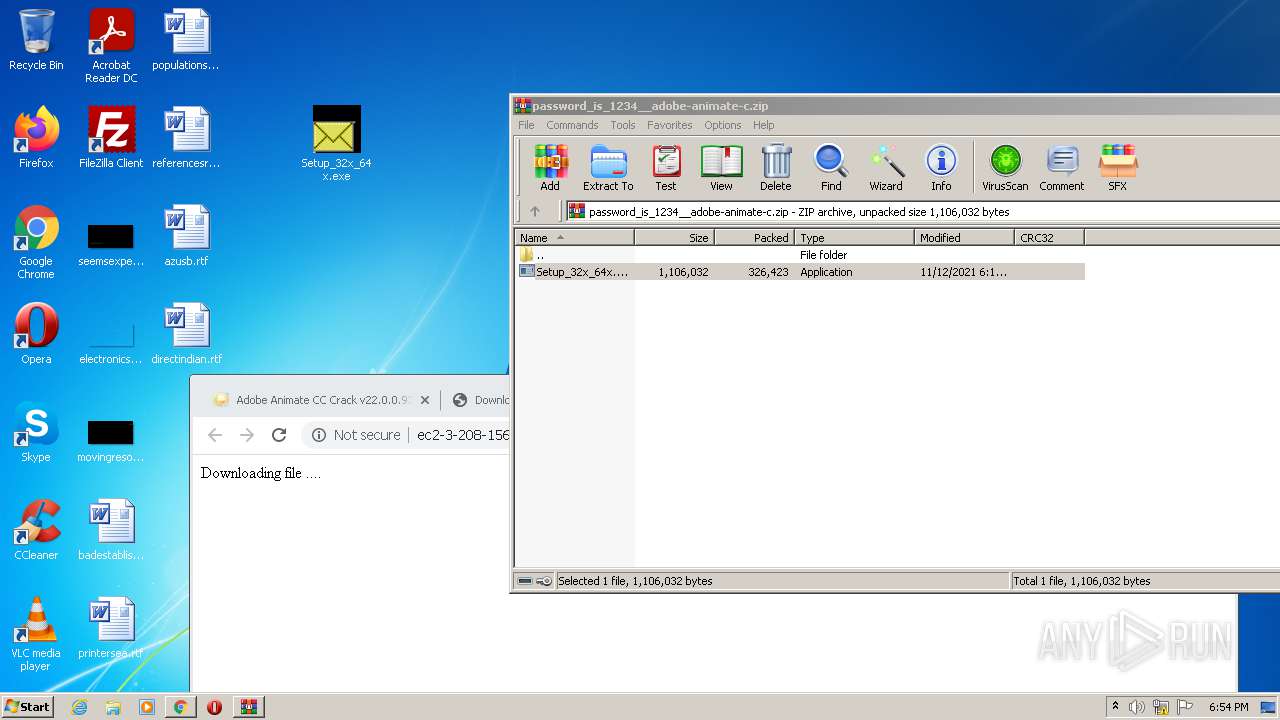Select the Delete trash icon in WinRAR
This screenshot has height=720, width=1280.
[x=776, y=167]
